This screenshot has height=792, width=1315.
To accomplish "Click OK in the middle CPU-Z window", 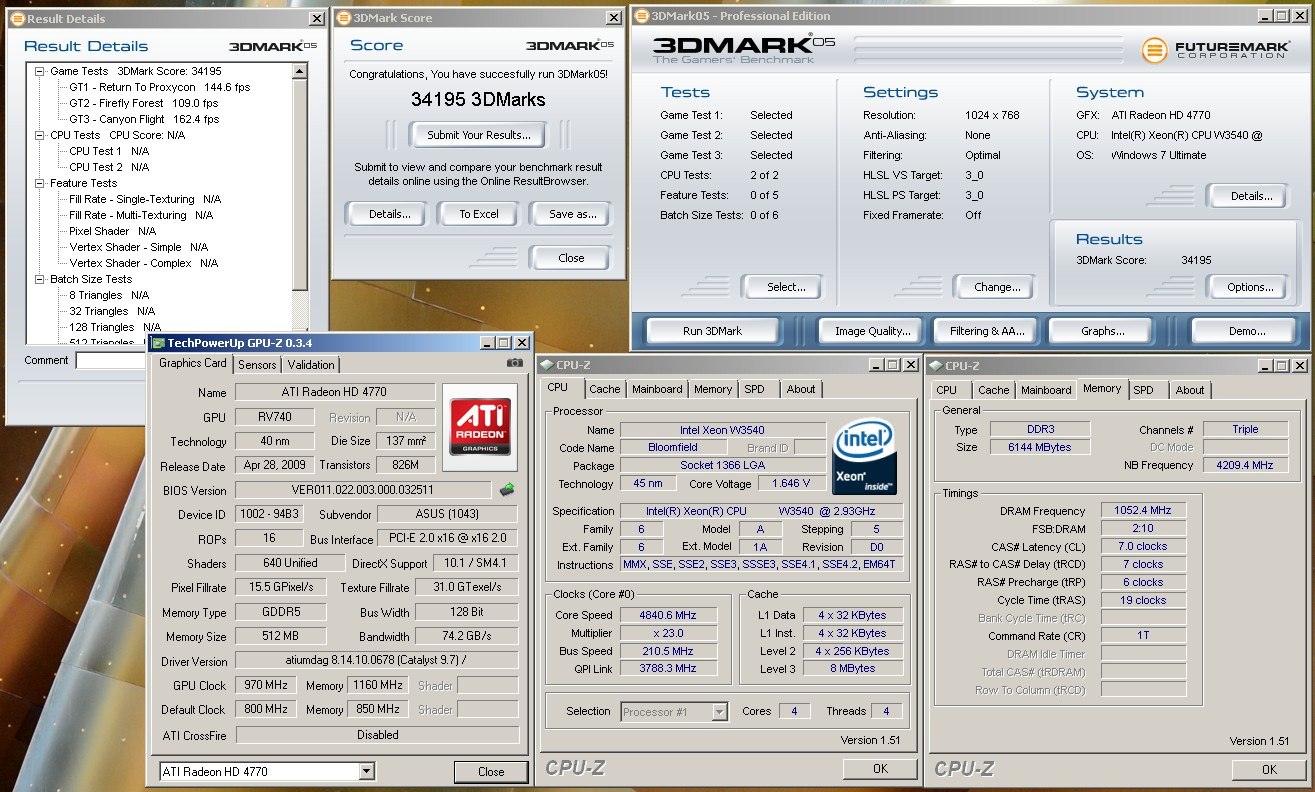I will (x=880, y=769).
